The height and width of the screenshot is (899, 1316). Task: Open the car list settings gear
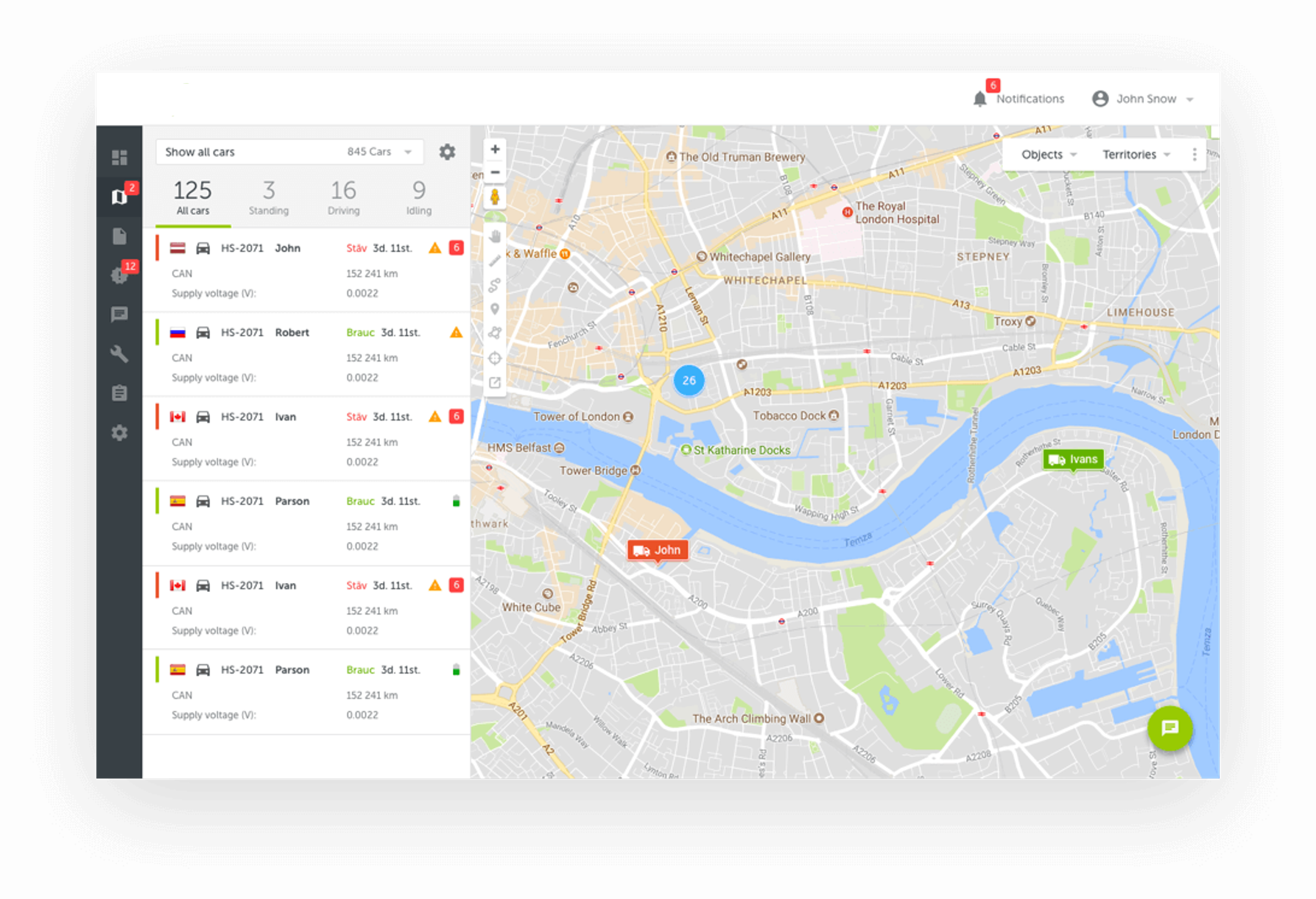point(447,152)
